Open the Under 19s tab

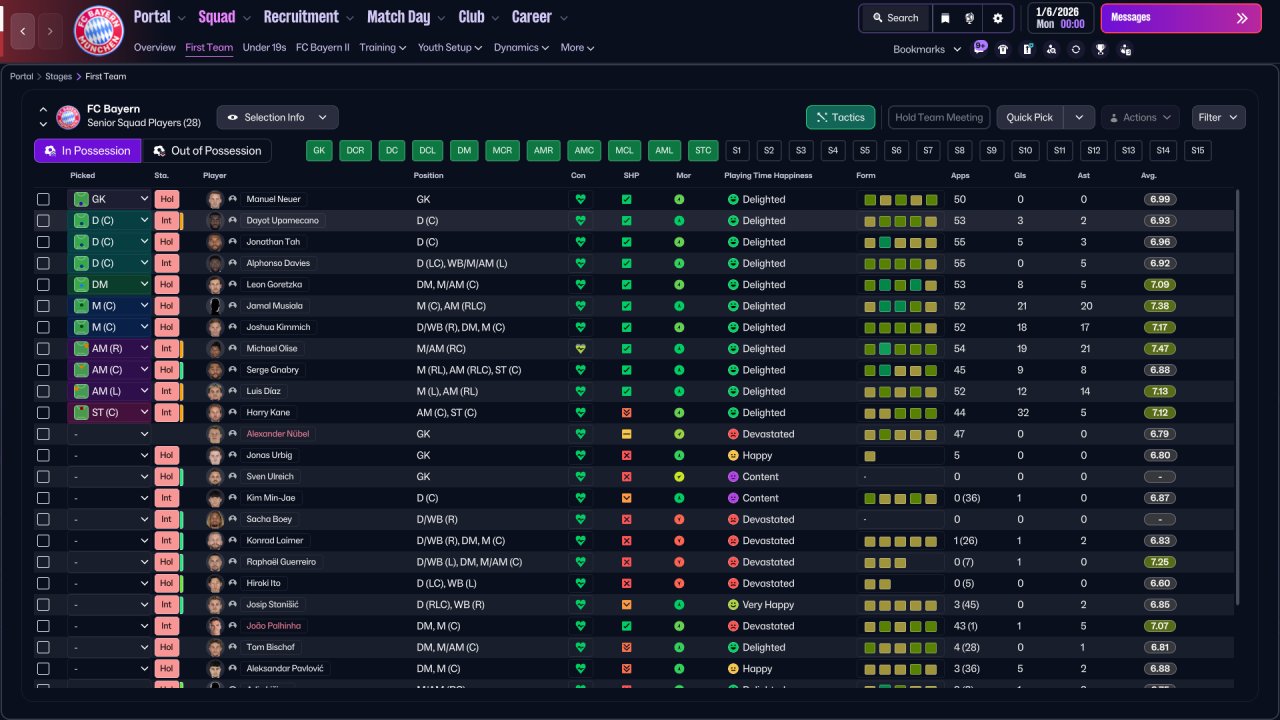point(264,47)
